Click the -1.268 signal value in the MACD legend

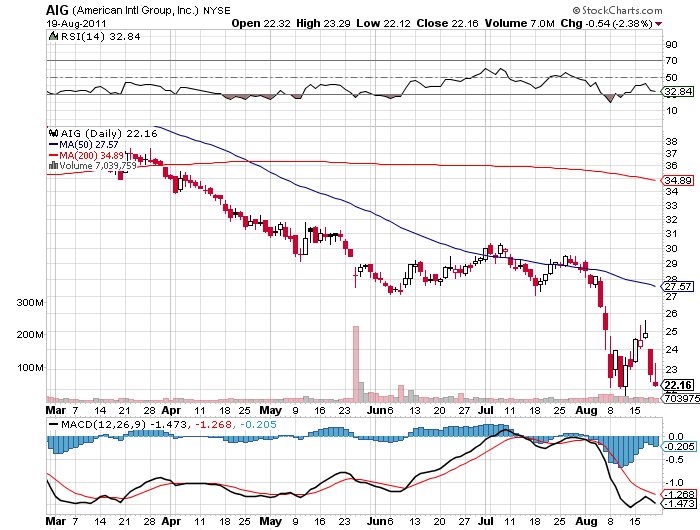212,424
